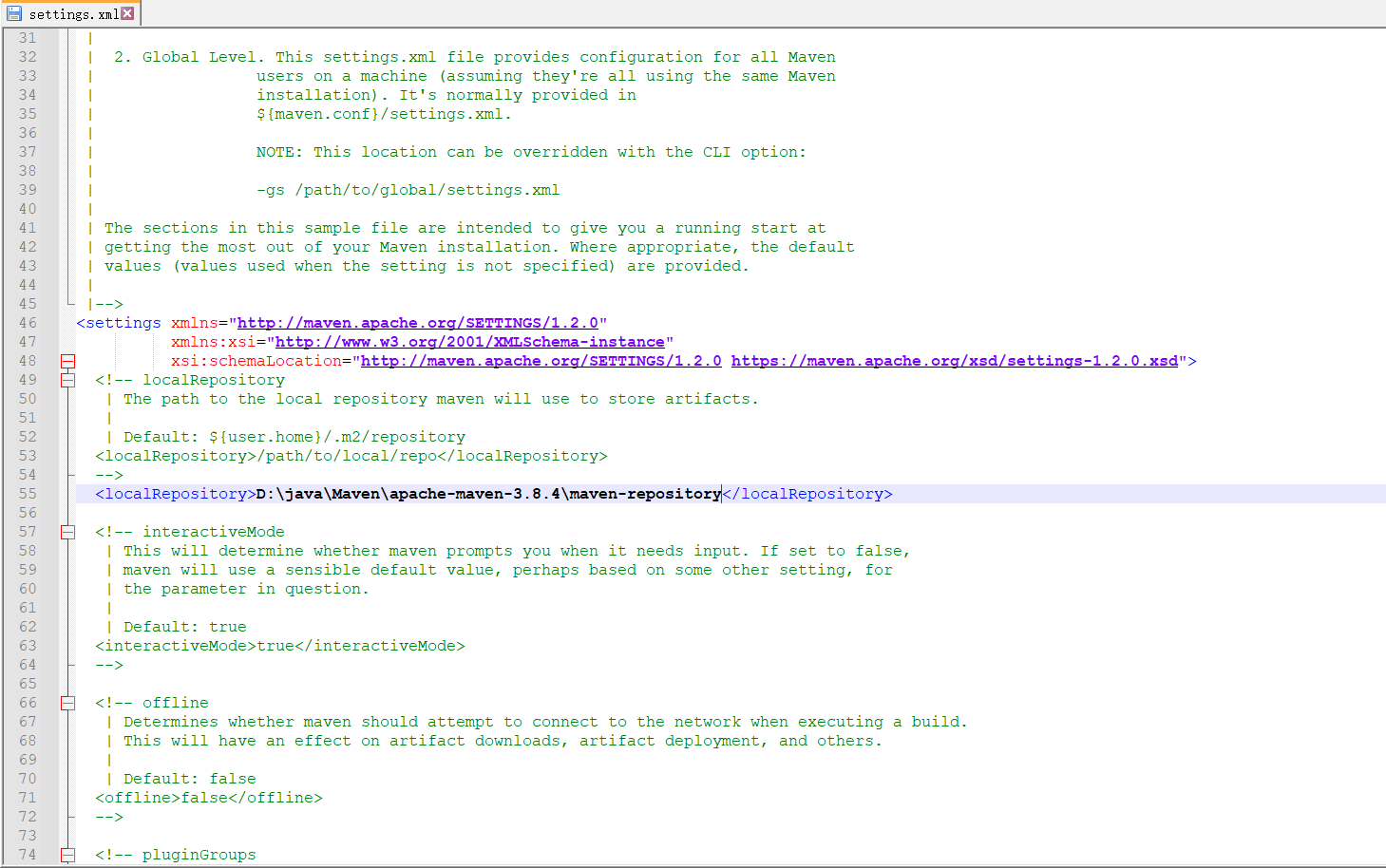Select the settings.xml file tab
Screen dimensions: 1386x868
(x=70, y=13)
